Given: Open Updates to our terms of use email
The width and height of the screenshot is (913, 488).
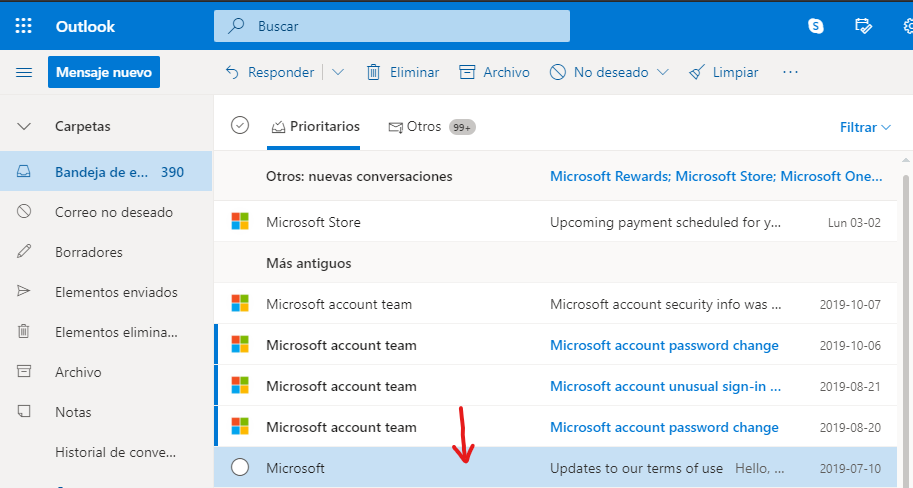Looking at the screenshot, I should [555, 468].
